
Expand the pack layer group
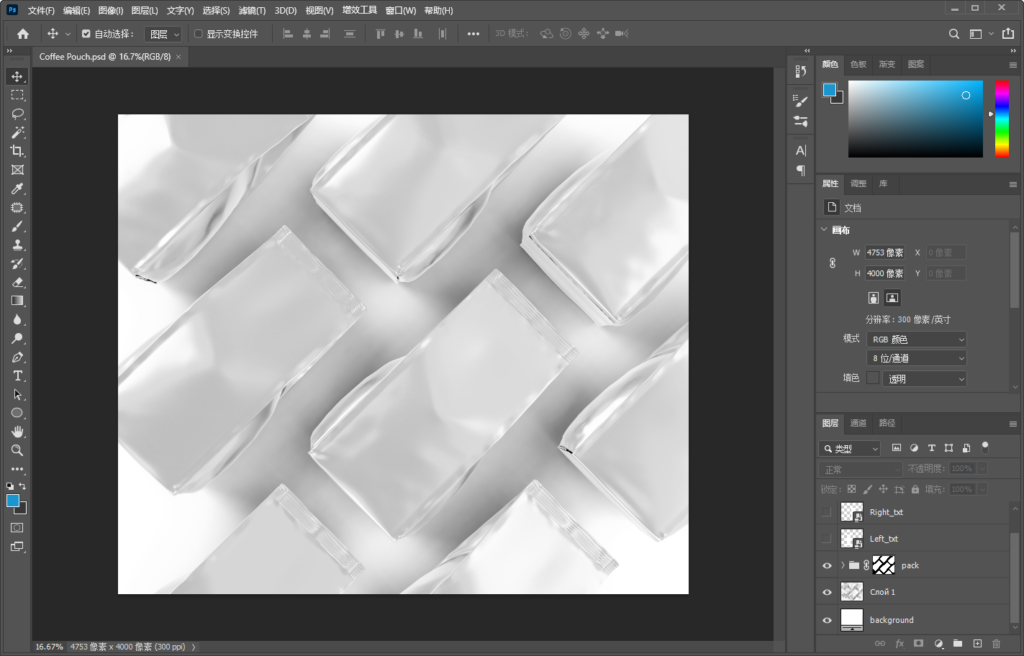click(x=842, y=565)
